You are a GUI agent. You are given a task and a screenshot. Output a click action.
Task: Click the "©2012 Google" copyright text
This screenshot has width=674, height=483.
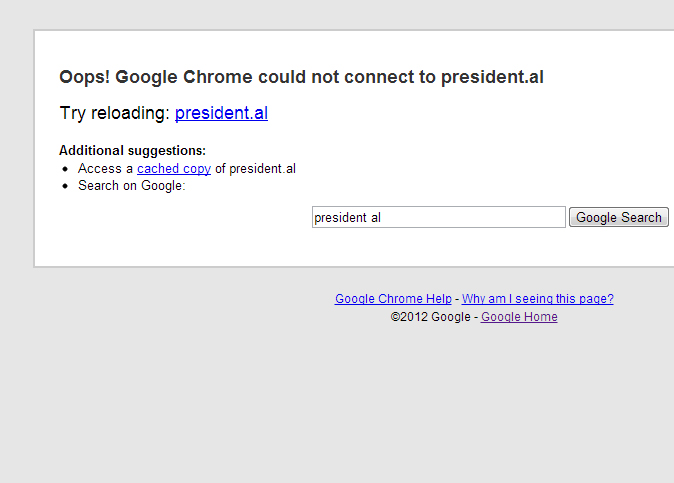click(431, 317)
